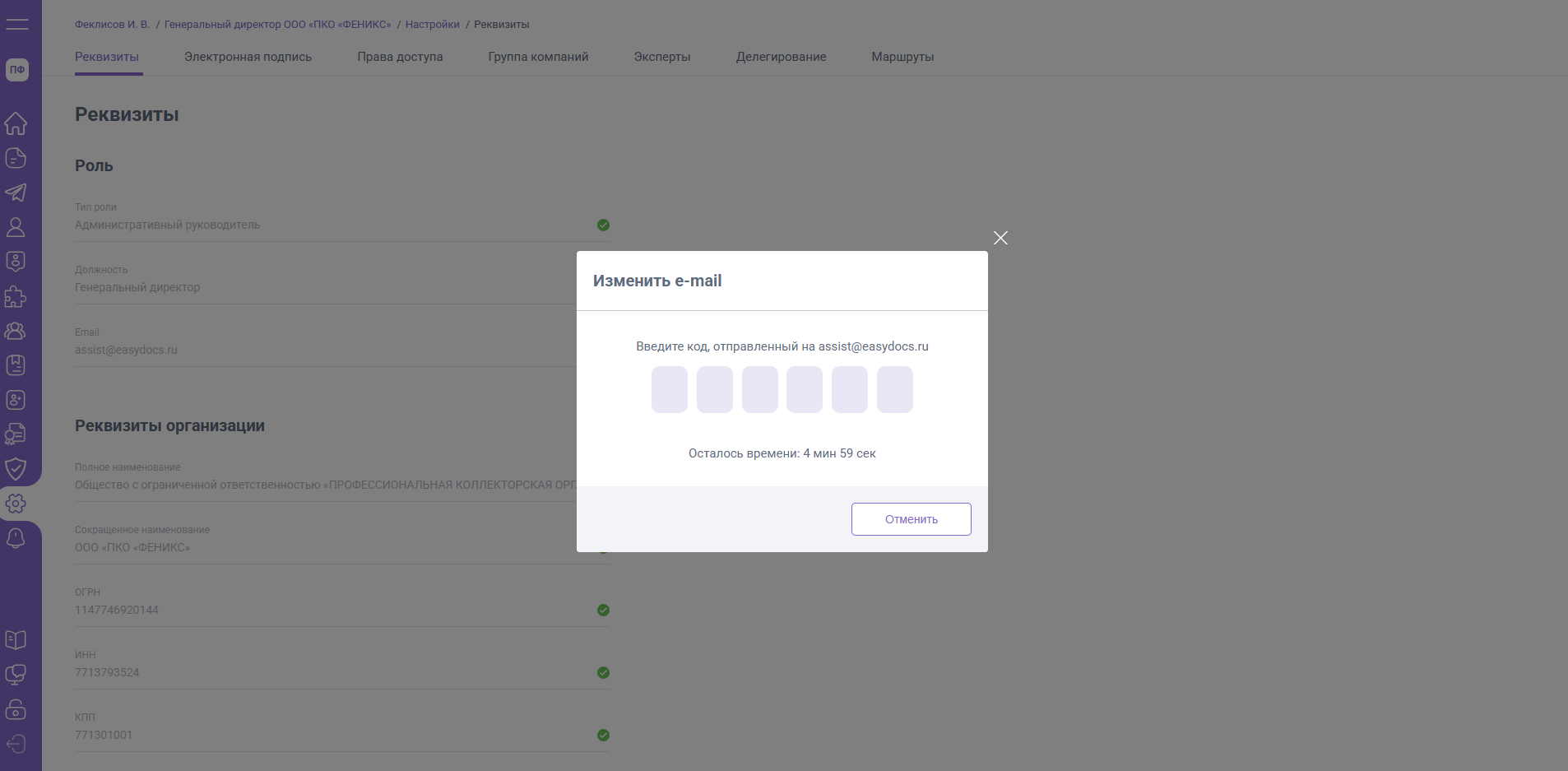
Task: Open the hamburger menu in sidebar
Action: click(16, 24)
